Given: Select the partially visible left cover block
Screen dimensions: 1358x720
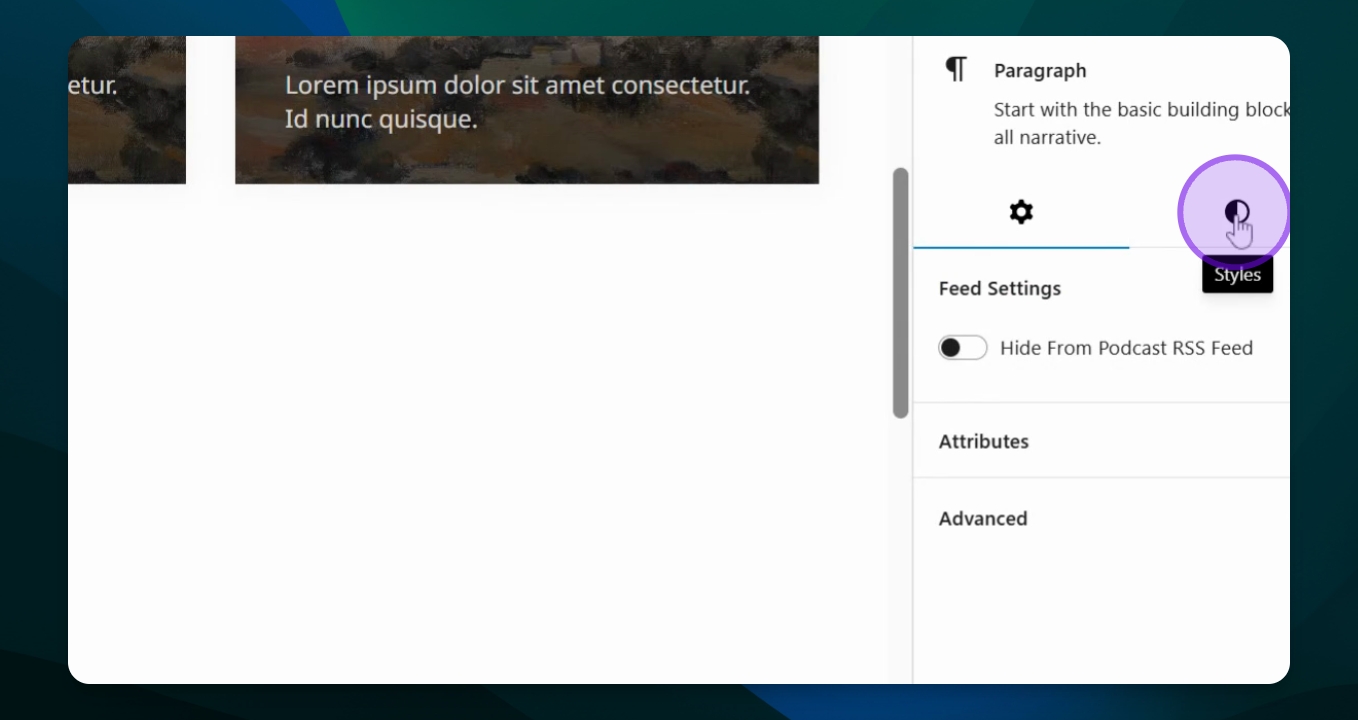Looking at the screenshot, I should [127, 110].
